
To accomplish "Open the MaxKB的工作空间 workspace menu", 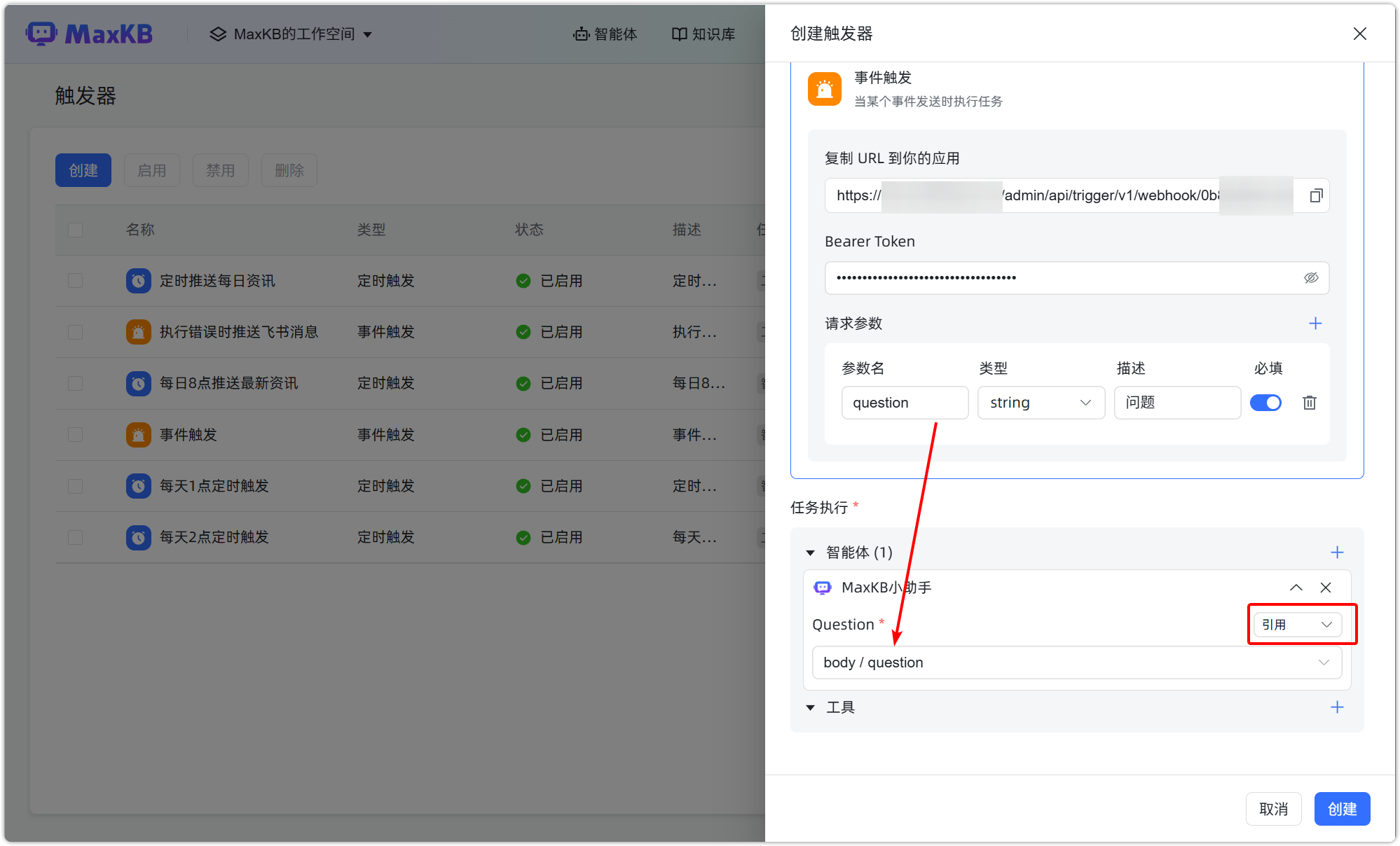I will (290, 33).
